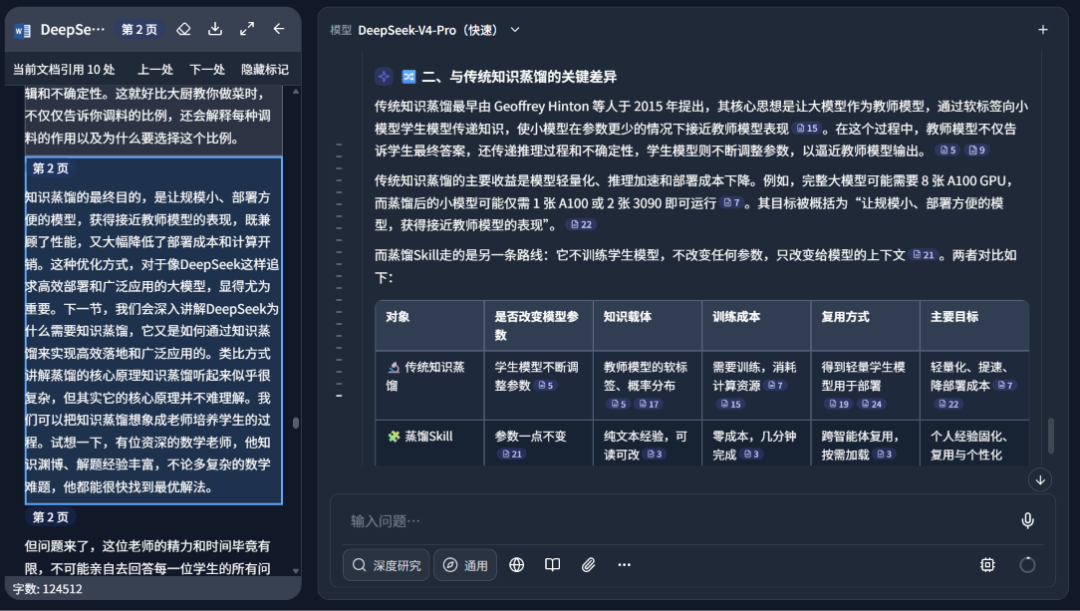Click the 对象 table column header
1080x611 pixels.
click(x=397, y=317)
